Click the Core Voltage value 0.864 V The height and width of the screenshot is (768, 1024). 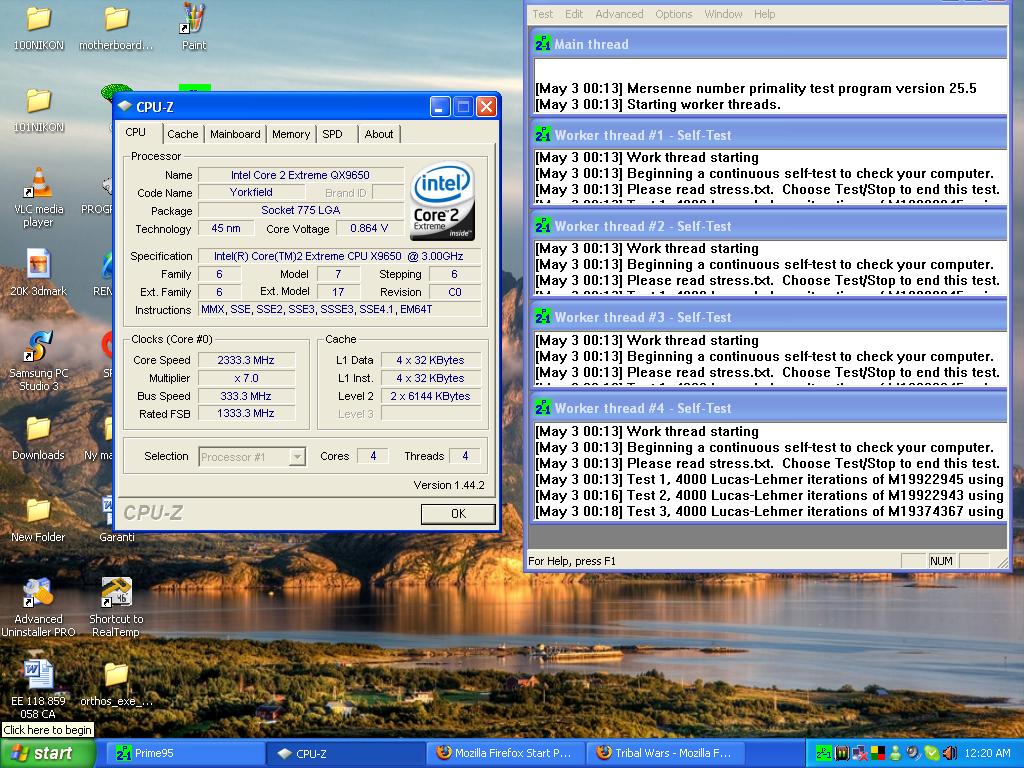pyautogui.click(x=368, y=229)
